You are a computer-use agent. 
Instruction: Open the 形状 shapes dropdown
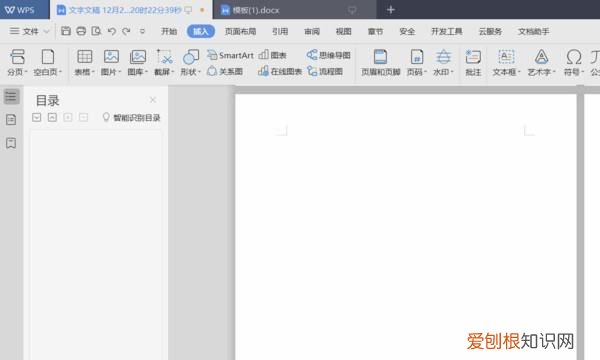point(191,72)
